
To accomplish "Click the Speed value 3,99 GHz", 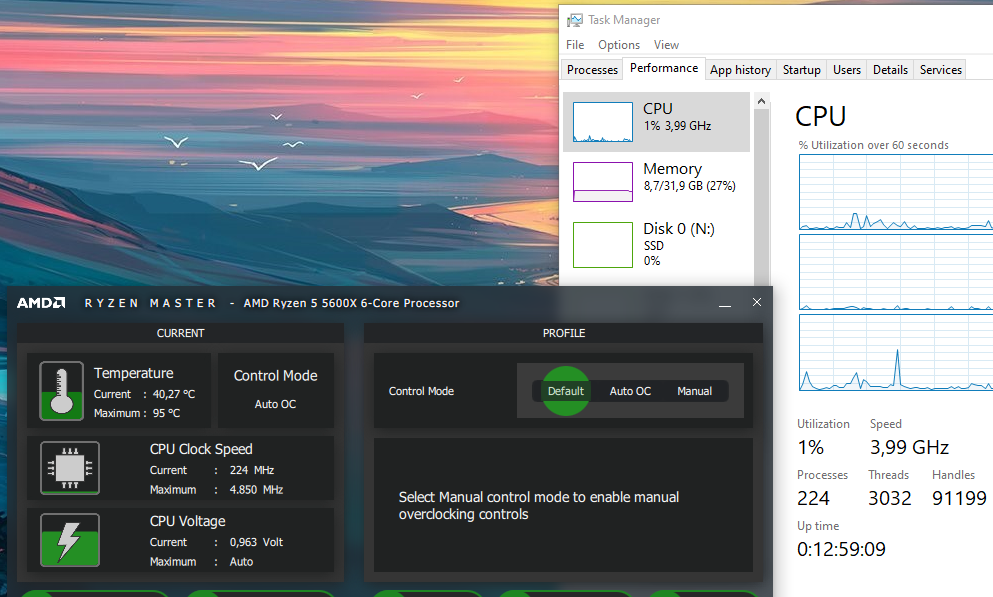I will (909, 448).
